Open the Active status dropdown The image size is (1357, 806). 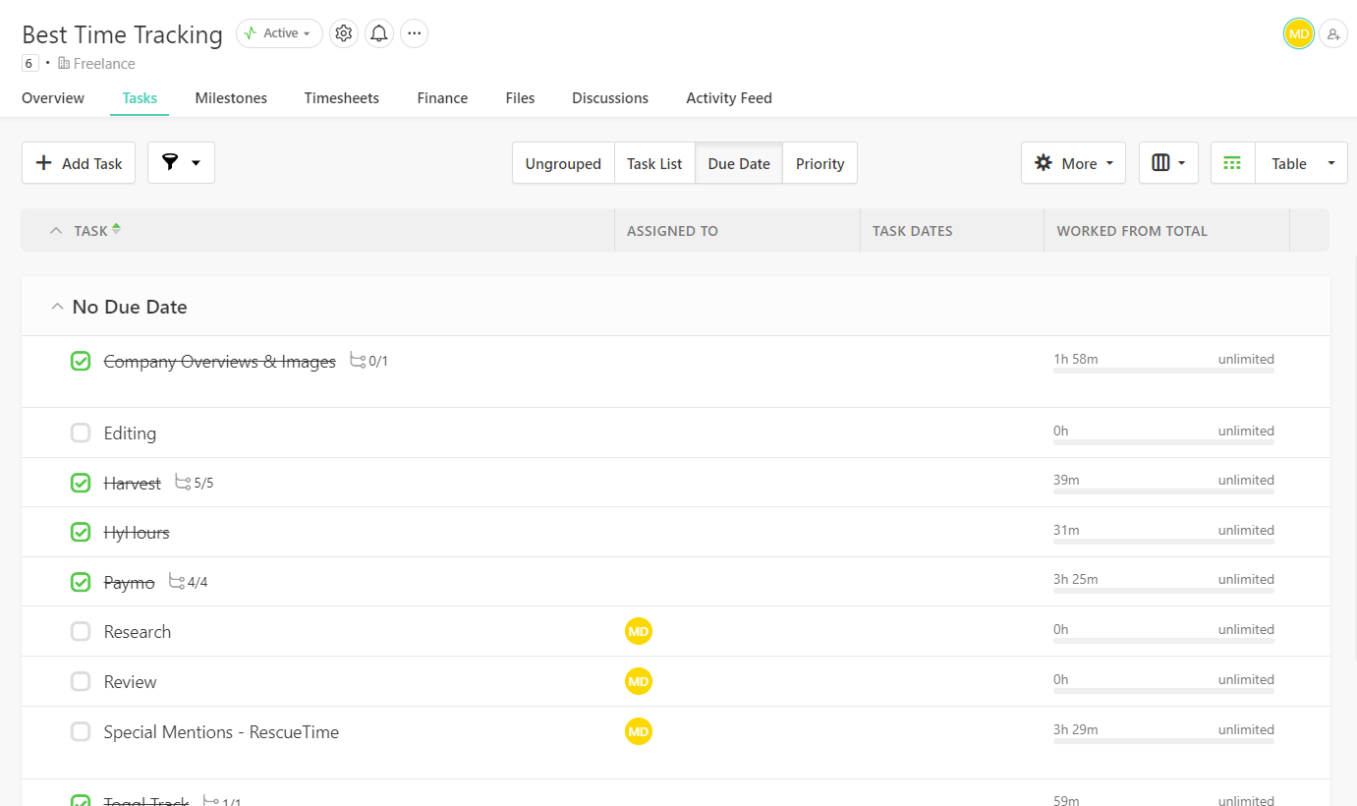pyautogui.click(x=279, y=33)
